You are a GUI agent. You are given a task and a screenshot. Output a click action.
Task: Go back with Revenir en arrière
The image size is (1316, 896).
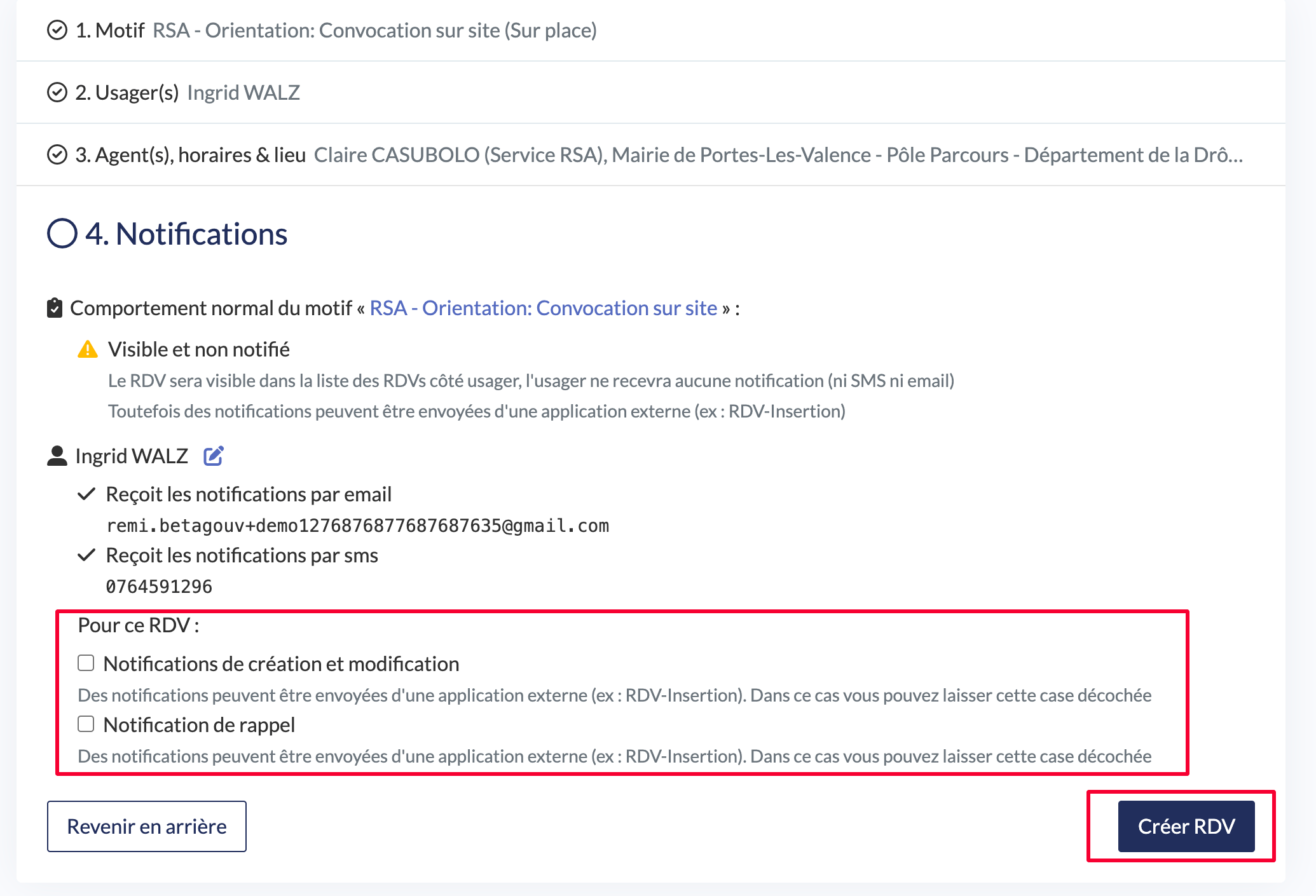147,826
